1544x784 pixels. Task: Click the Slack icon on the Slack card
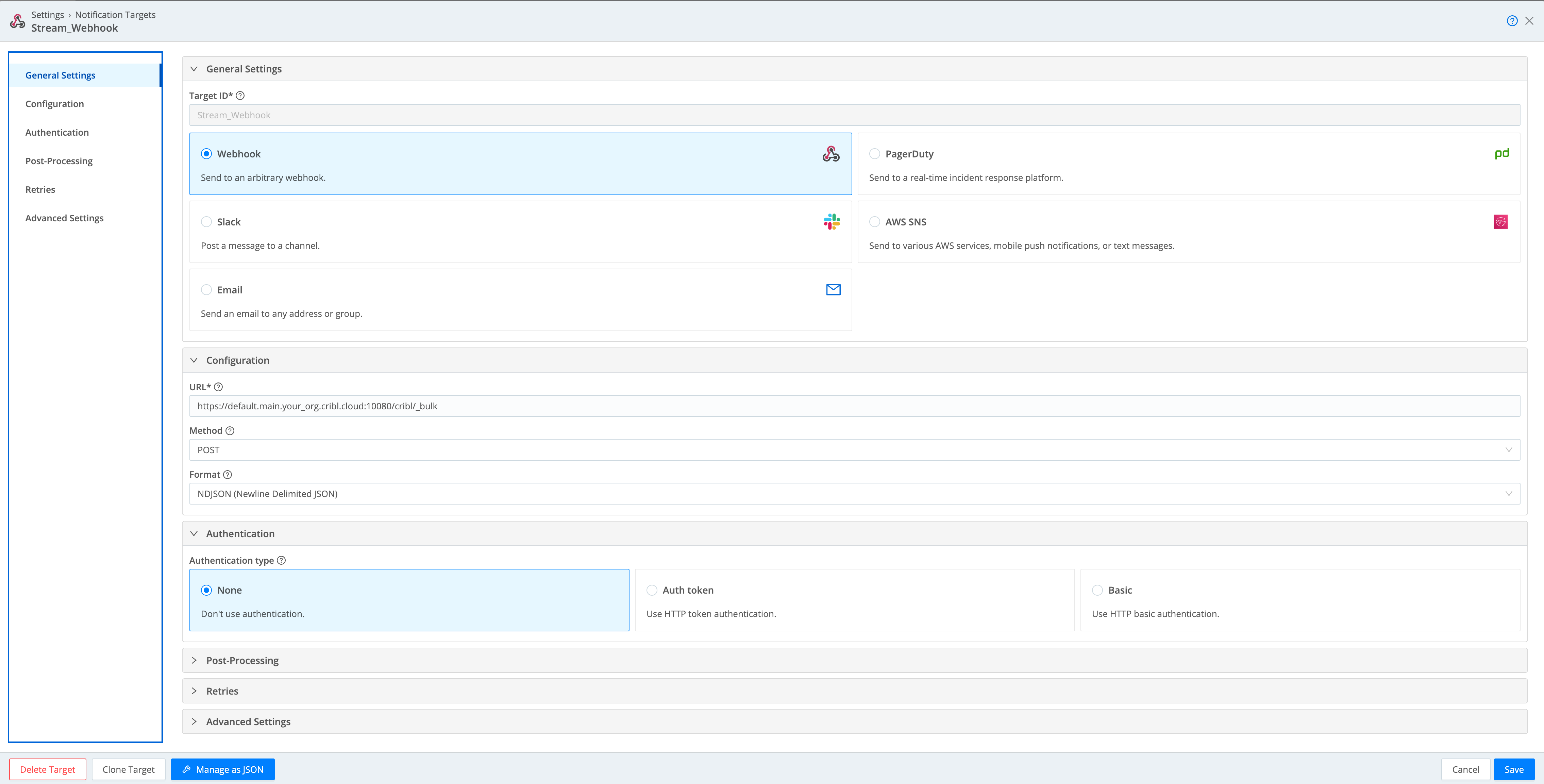832,221
